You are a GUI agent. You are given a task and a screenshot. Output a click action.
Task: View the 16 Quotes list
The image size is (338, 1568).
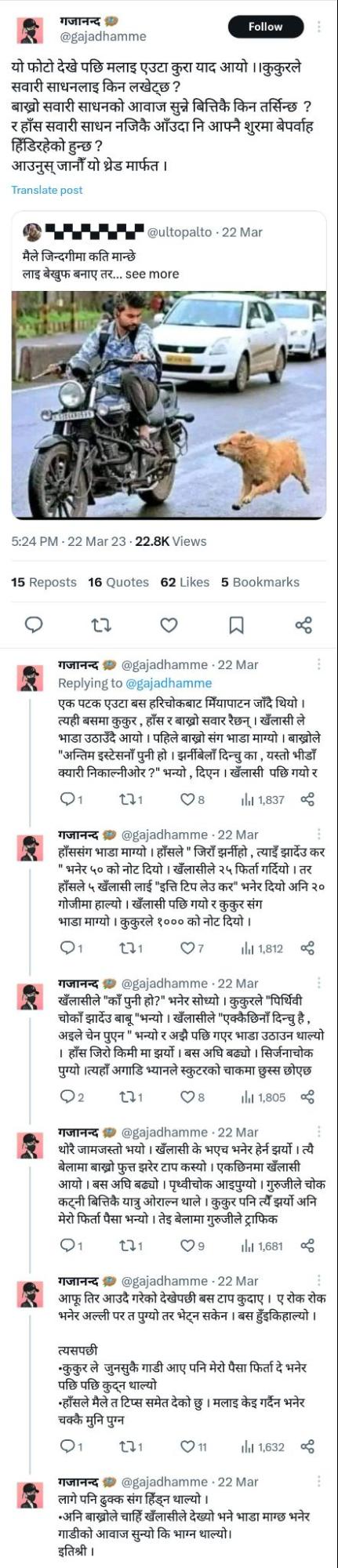coord(118,582)
